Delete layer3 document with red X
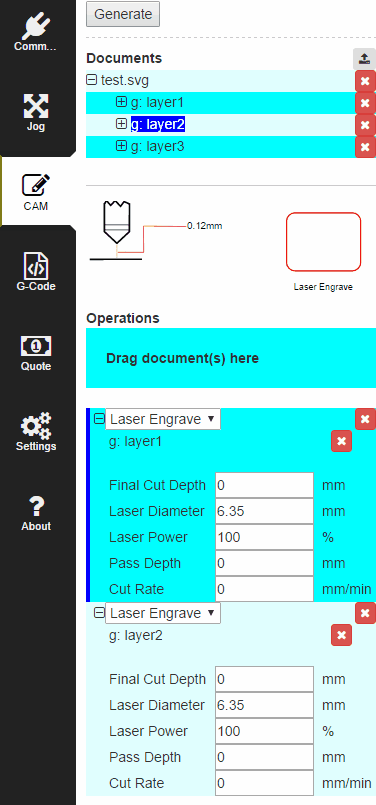 point(365,147)
